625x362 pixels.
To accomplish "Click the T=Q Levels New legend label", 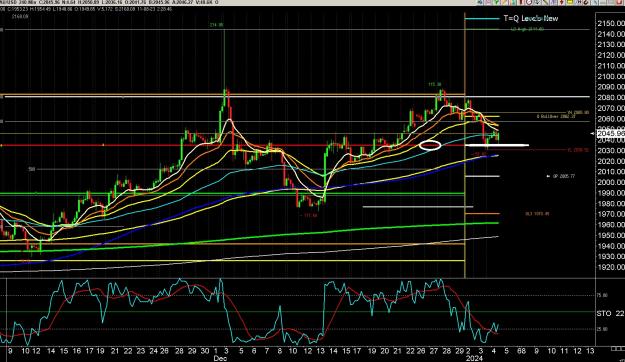I will [x=531, y=18].
